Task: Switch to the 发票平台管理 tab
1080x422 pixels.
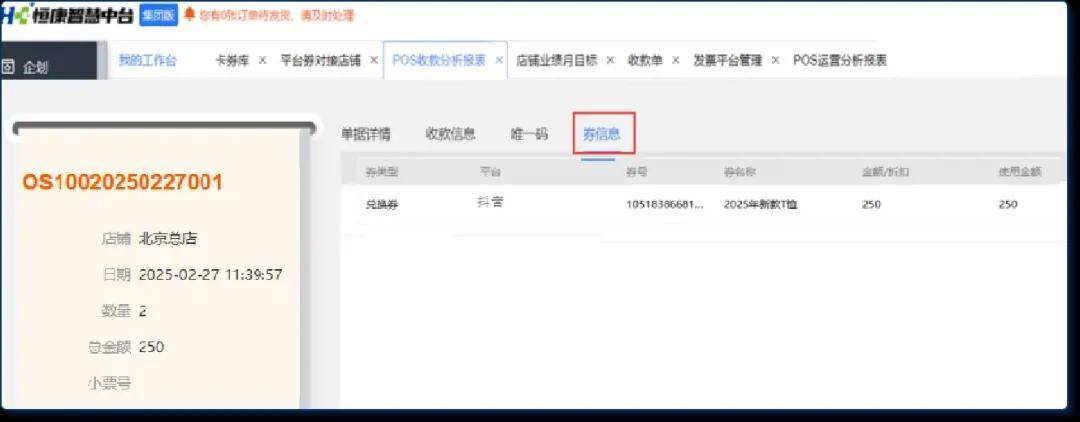Action: (x=728, y=60)
